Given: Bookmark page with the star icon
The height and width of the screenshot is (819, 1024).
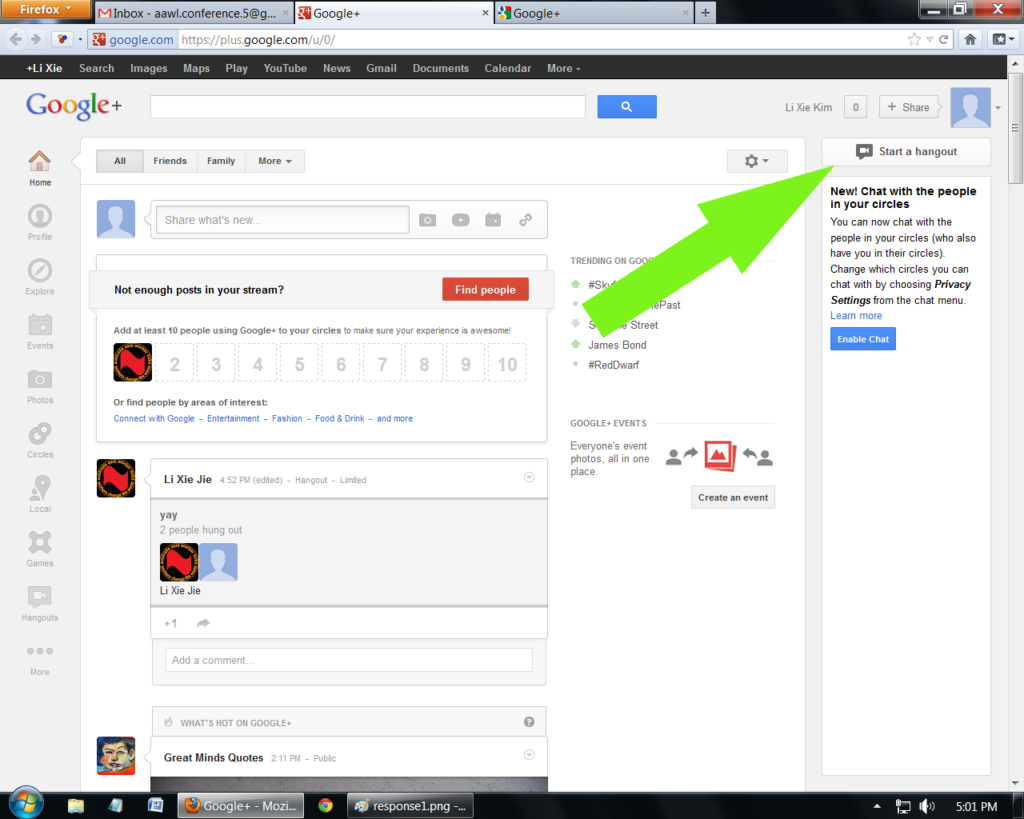Looking at the screenshot, I should (914, 40).
